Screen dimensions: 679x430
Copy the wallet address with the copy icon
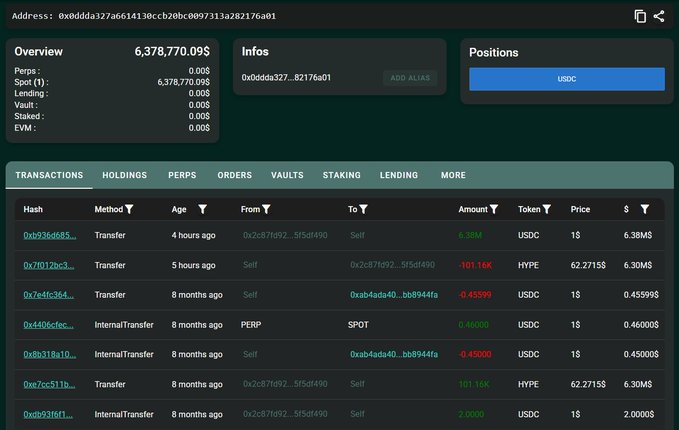(x=640, y=16)
